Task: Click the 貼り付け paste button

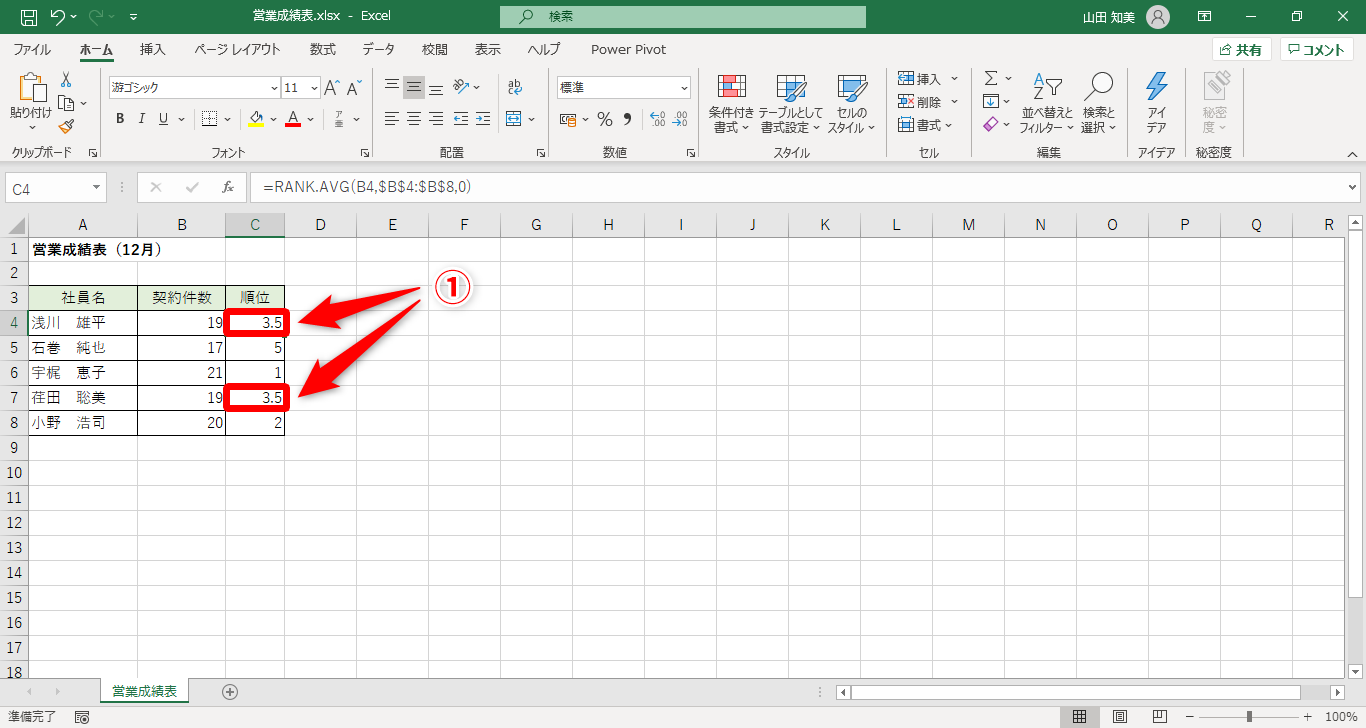Action: click(x=30, y=104)
